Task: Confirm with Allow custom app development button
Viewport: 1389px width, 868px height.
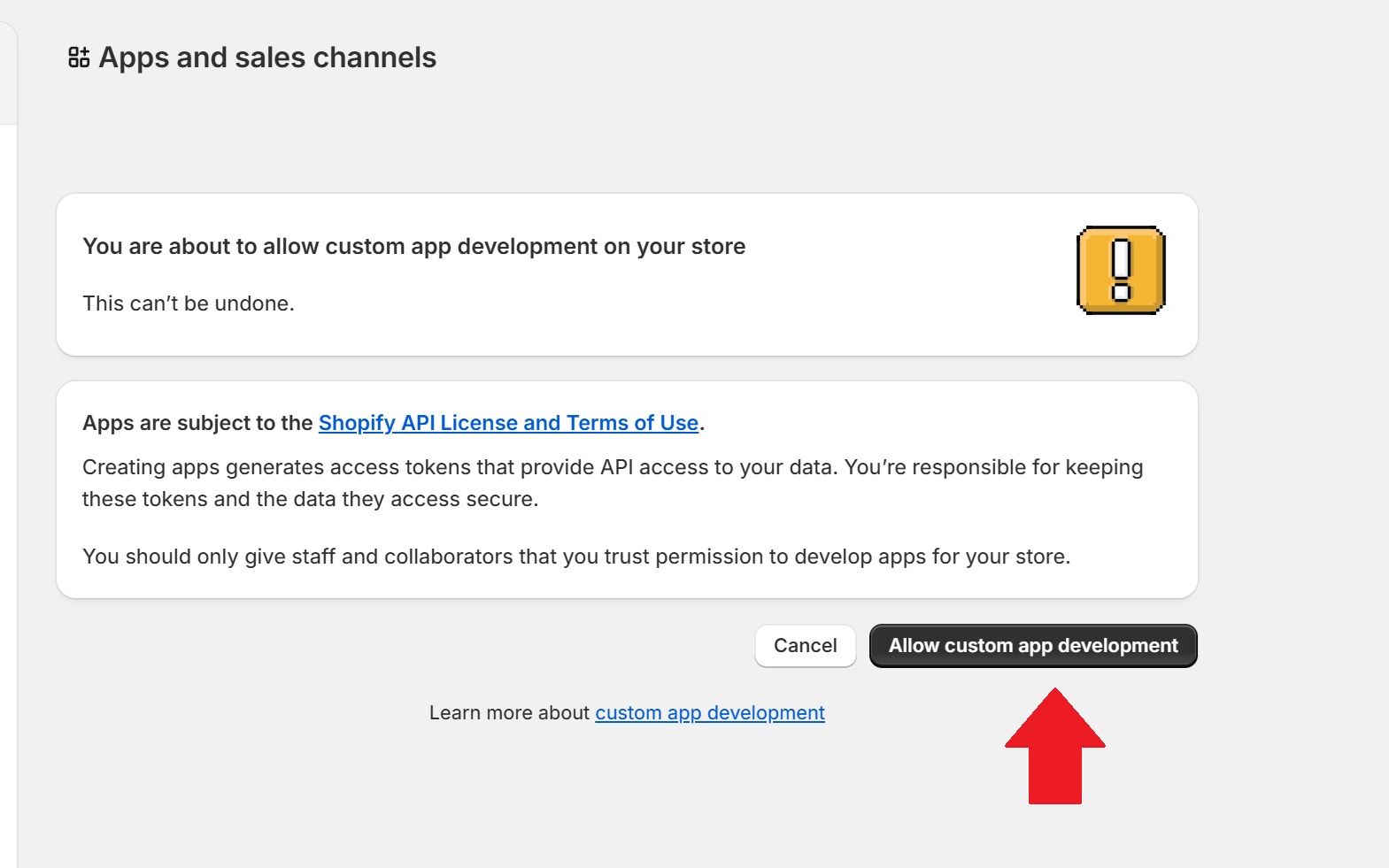Action: click(x=1033, y=646)
